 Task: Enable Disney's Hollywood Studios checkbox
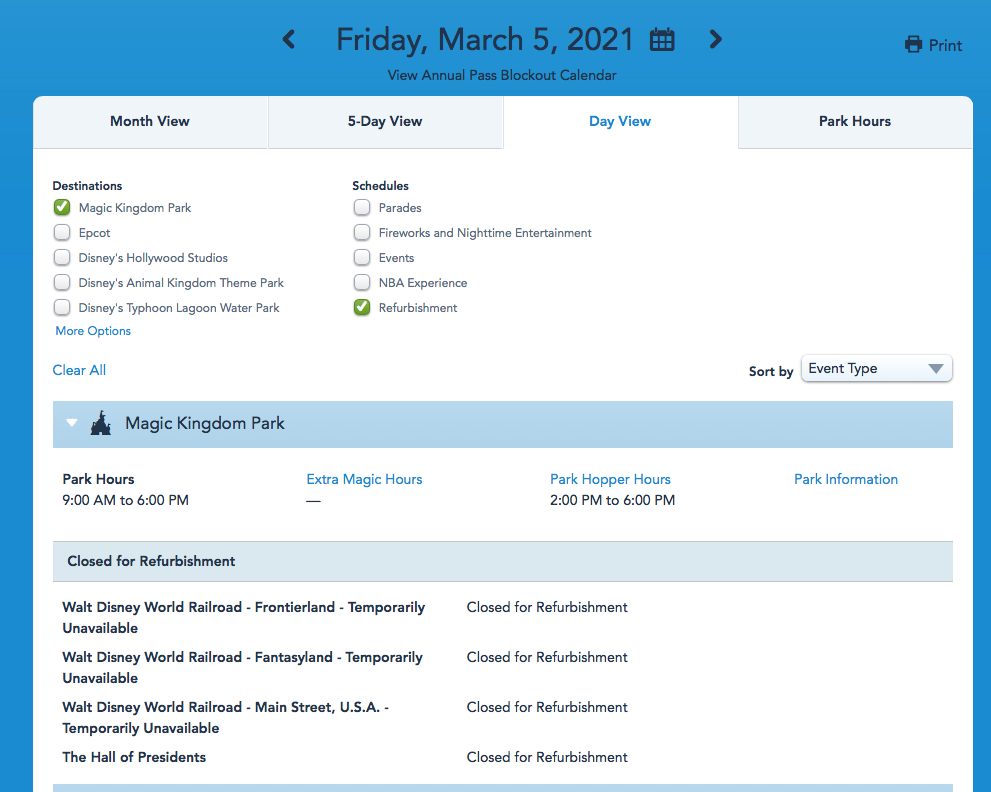coord(62,257)
